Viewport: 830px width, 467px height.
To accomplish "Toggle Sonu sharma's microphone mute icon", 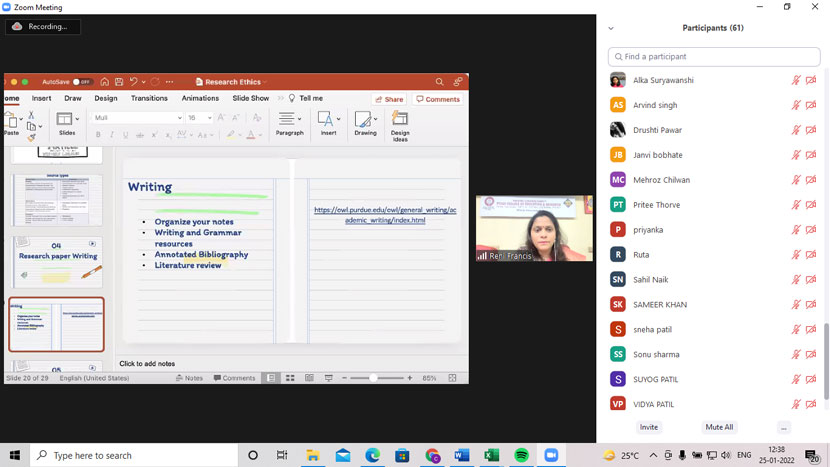I will click(796, 354).
